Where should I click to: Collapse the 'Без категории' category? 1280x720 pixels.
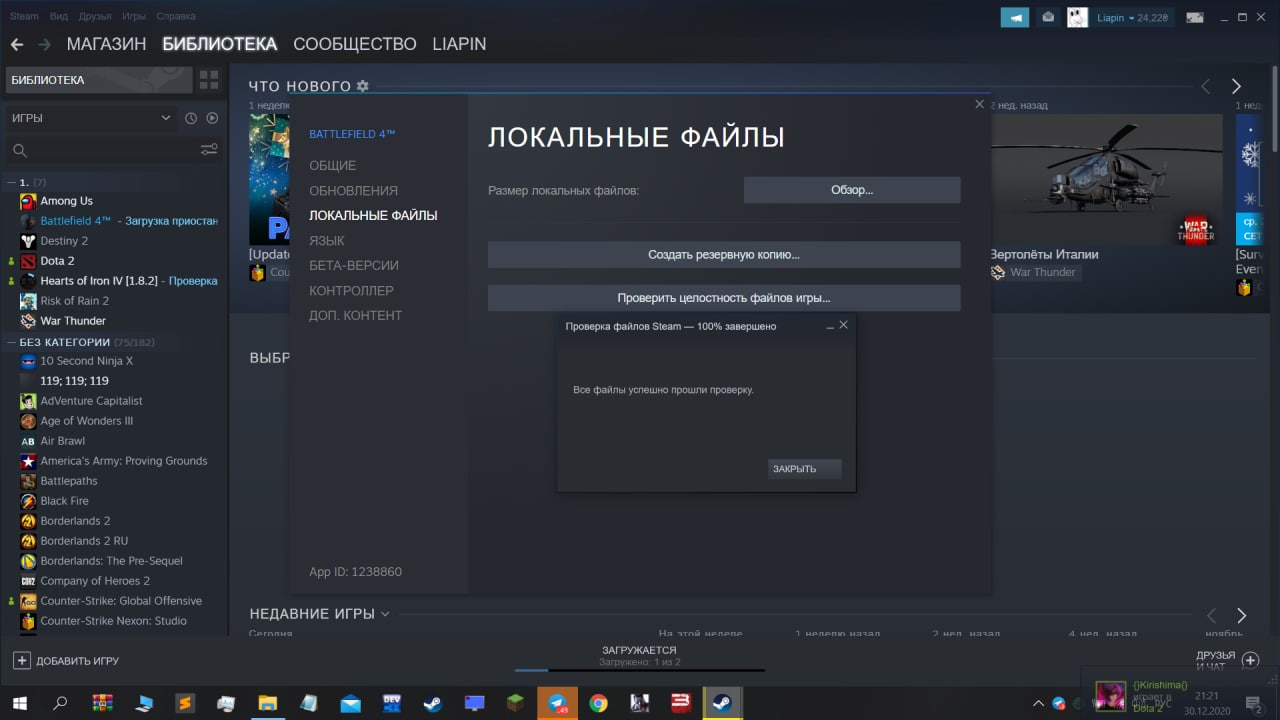[x=10, y=342]
